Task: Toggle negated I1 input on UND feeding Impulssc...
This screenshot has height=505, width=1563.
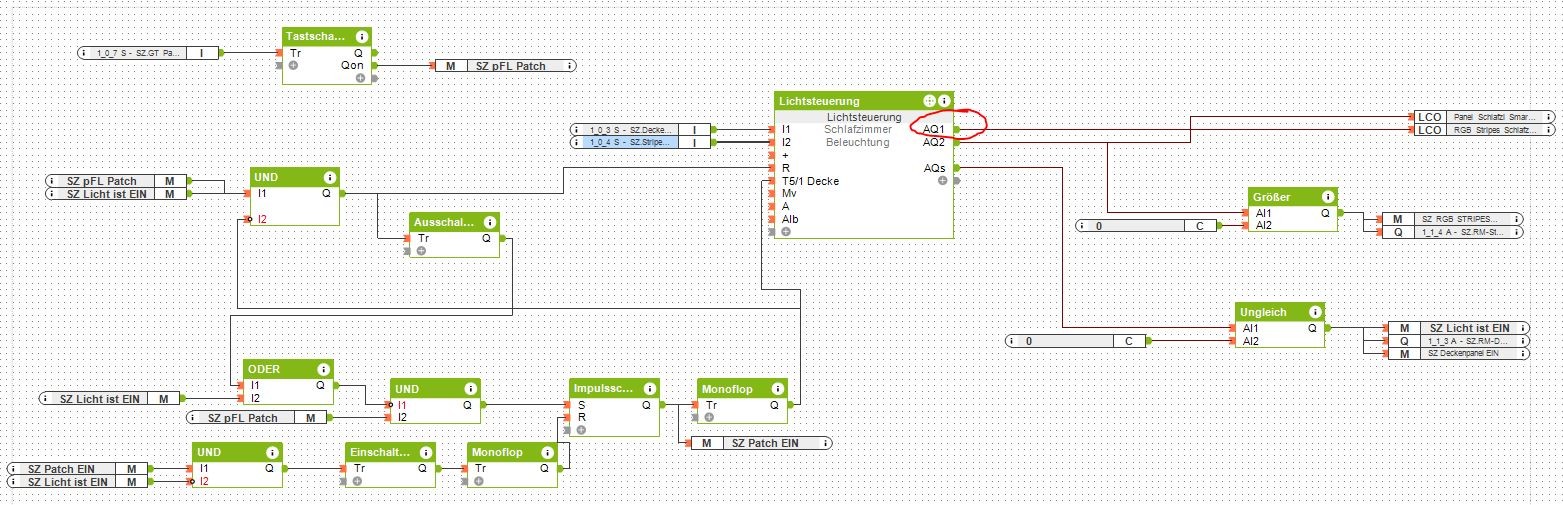Action: (391, 405)
